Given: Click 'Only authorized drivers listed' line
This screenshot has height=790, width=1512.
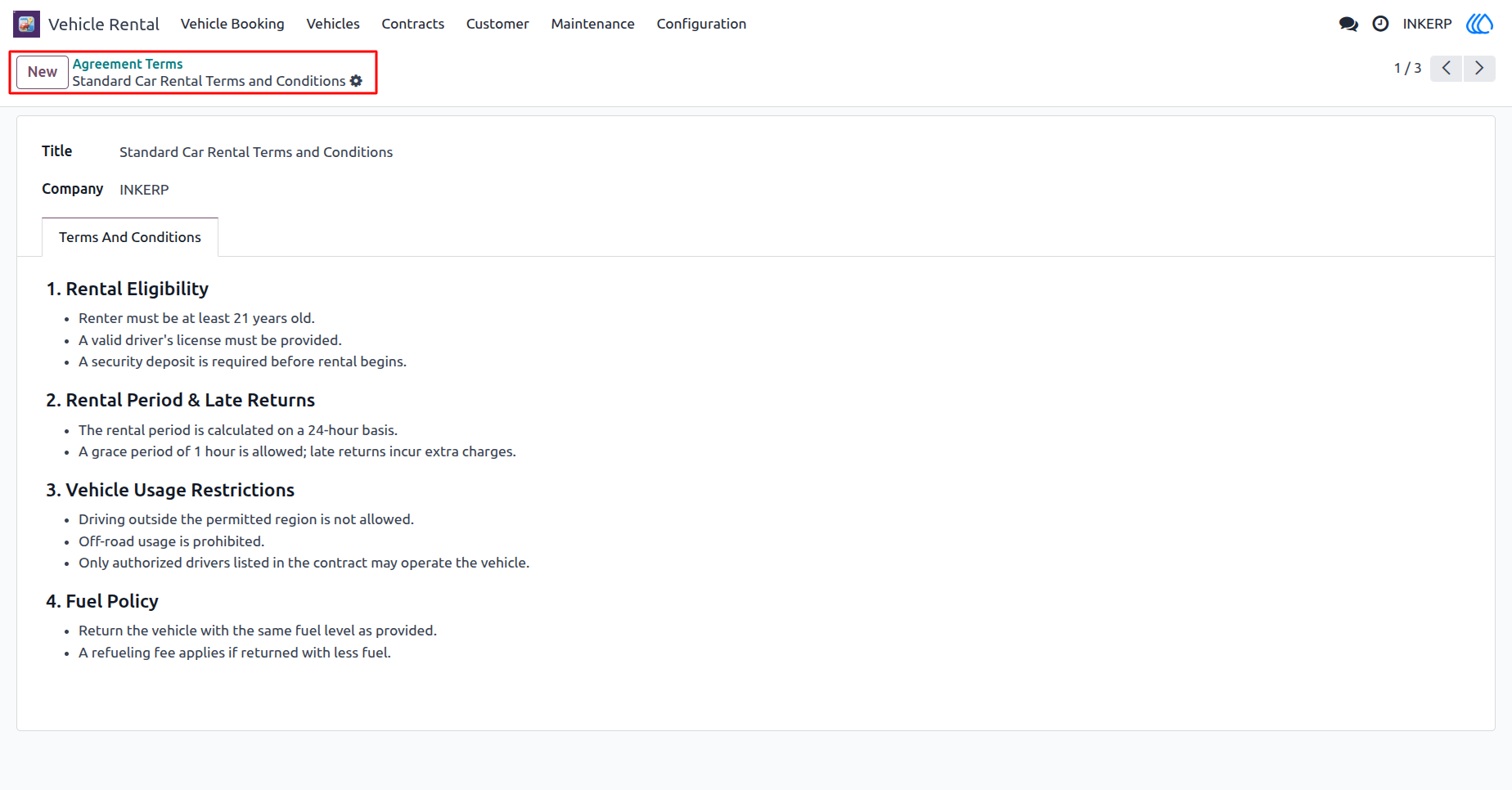Looking at the screenshot, I should point(304,563).
